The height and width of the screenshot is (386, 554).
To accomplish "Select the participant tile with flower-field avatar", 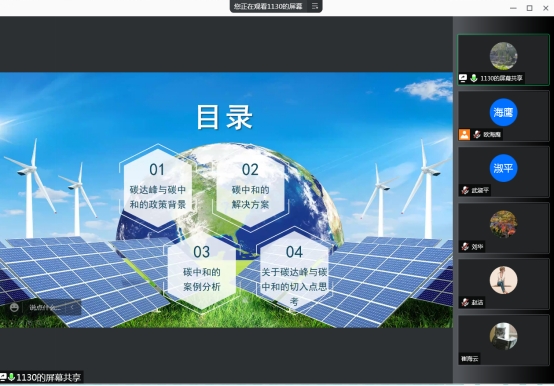I will (503, 228).
